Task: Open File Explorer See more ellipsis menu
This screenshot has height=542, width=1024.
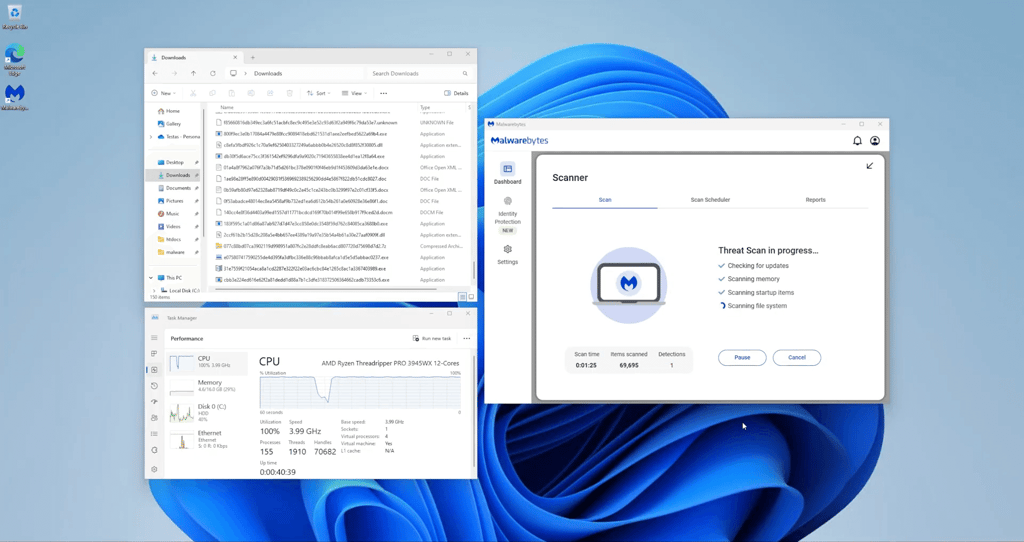Action: pos(383,93)
